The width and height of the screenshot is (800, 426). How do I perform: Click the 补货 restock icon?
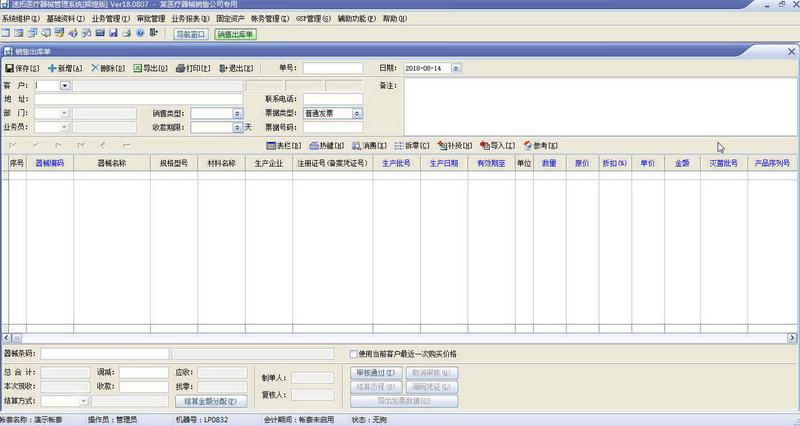(442, 145)
